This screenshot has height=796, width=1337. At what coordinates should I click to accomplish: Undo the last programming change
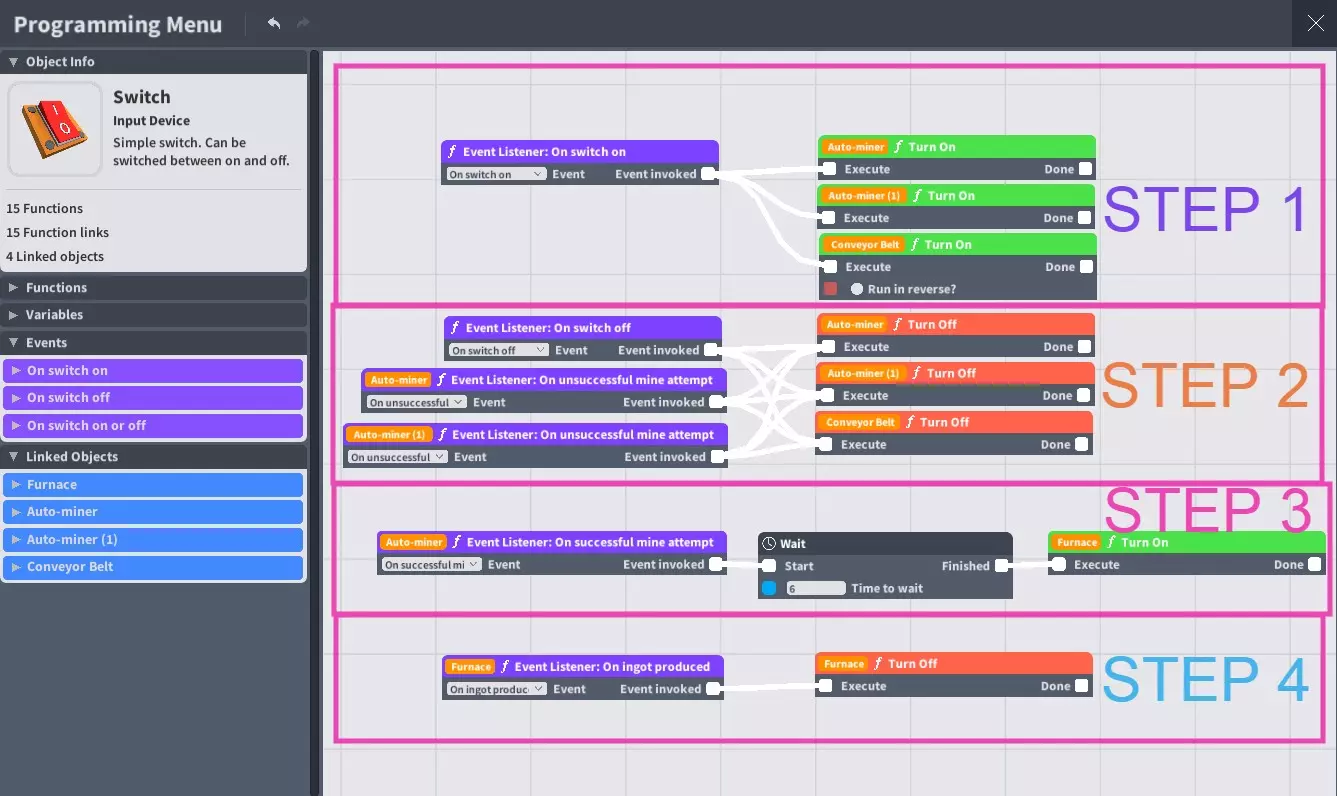(274, 23)
